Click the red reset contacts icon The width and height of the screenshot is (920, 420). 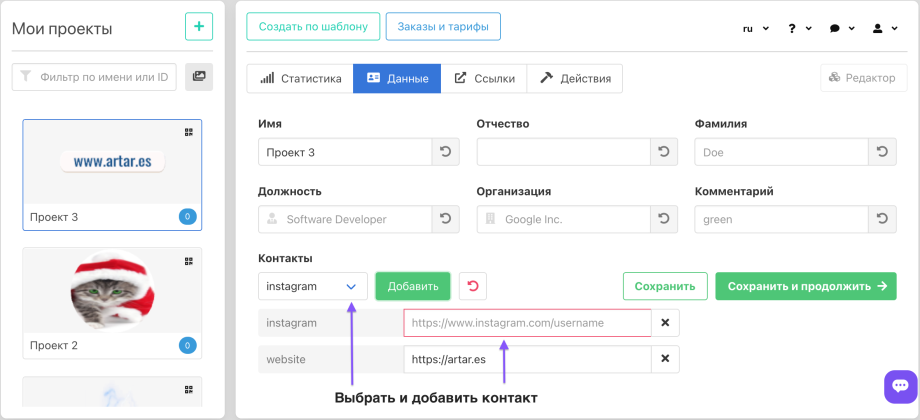[x=473, y=287]
